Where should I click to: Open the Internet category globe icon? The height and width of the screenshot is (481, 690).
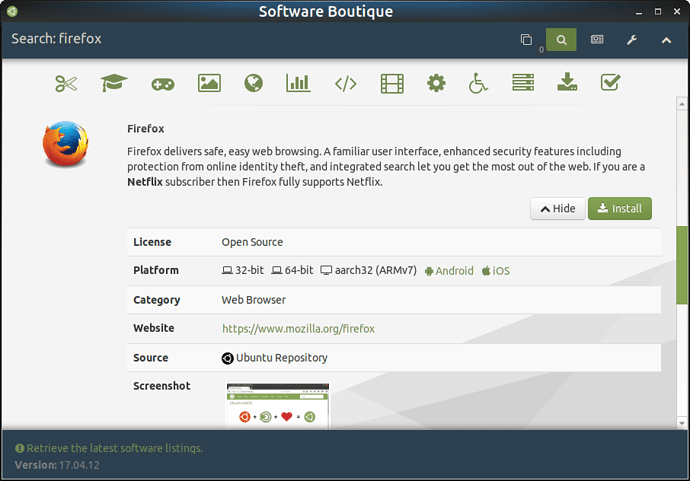(x=253, y=83)
